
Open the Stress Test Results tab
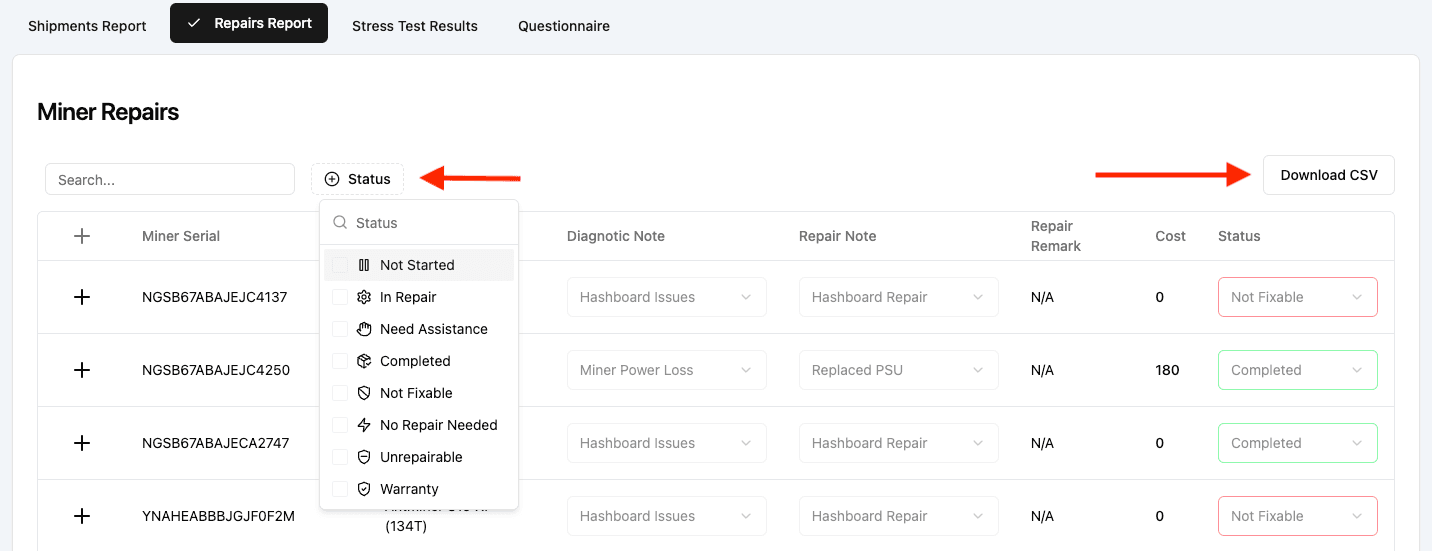point(415,26)
